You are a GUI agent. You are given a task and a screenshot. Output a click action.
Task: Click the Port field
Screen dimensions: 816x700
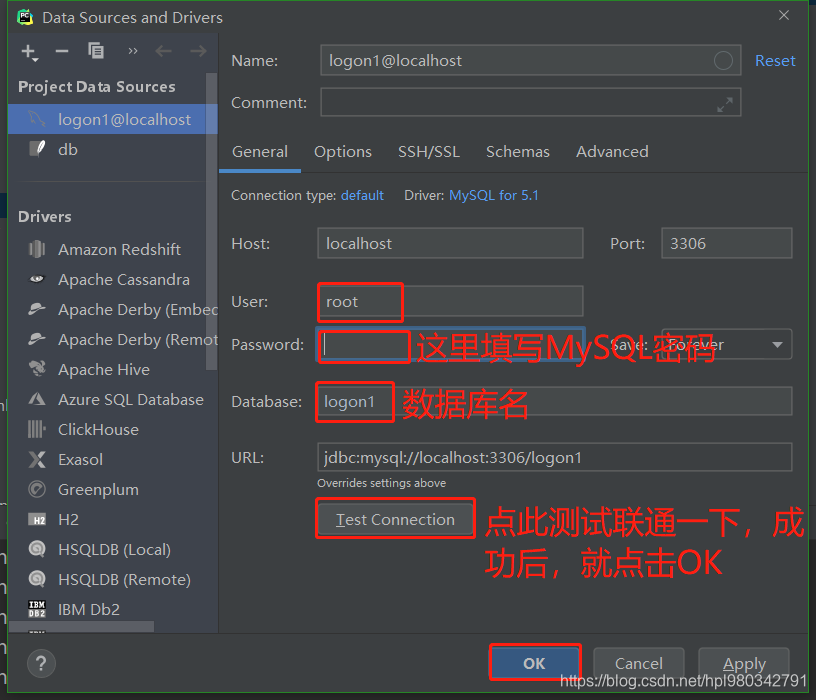[726, 243]
